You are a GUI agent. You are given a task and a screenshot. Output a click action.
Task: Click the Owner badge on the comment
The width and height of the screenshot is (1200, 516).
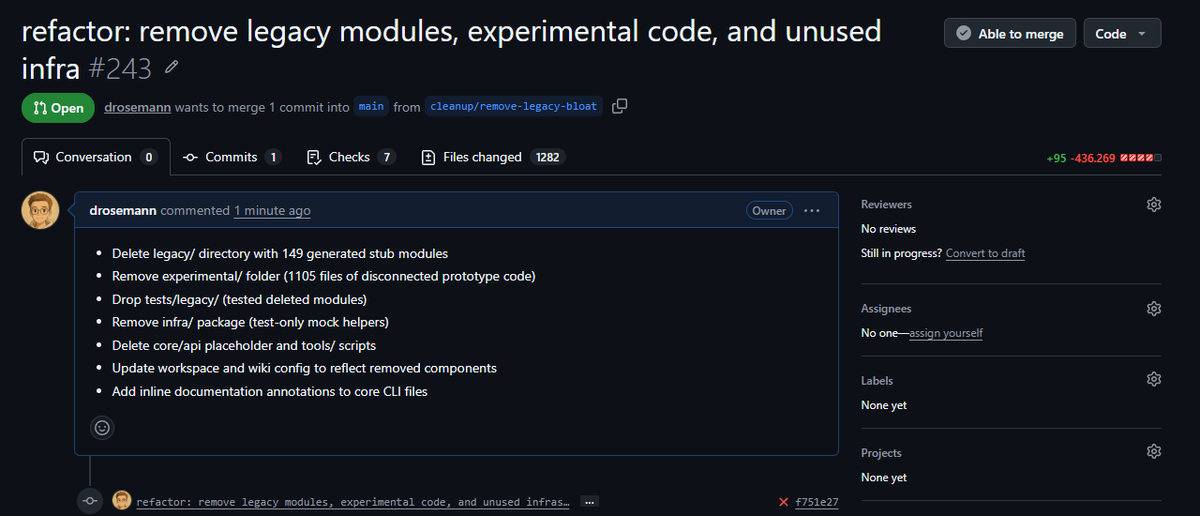[769, 211]
